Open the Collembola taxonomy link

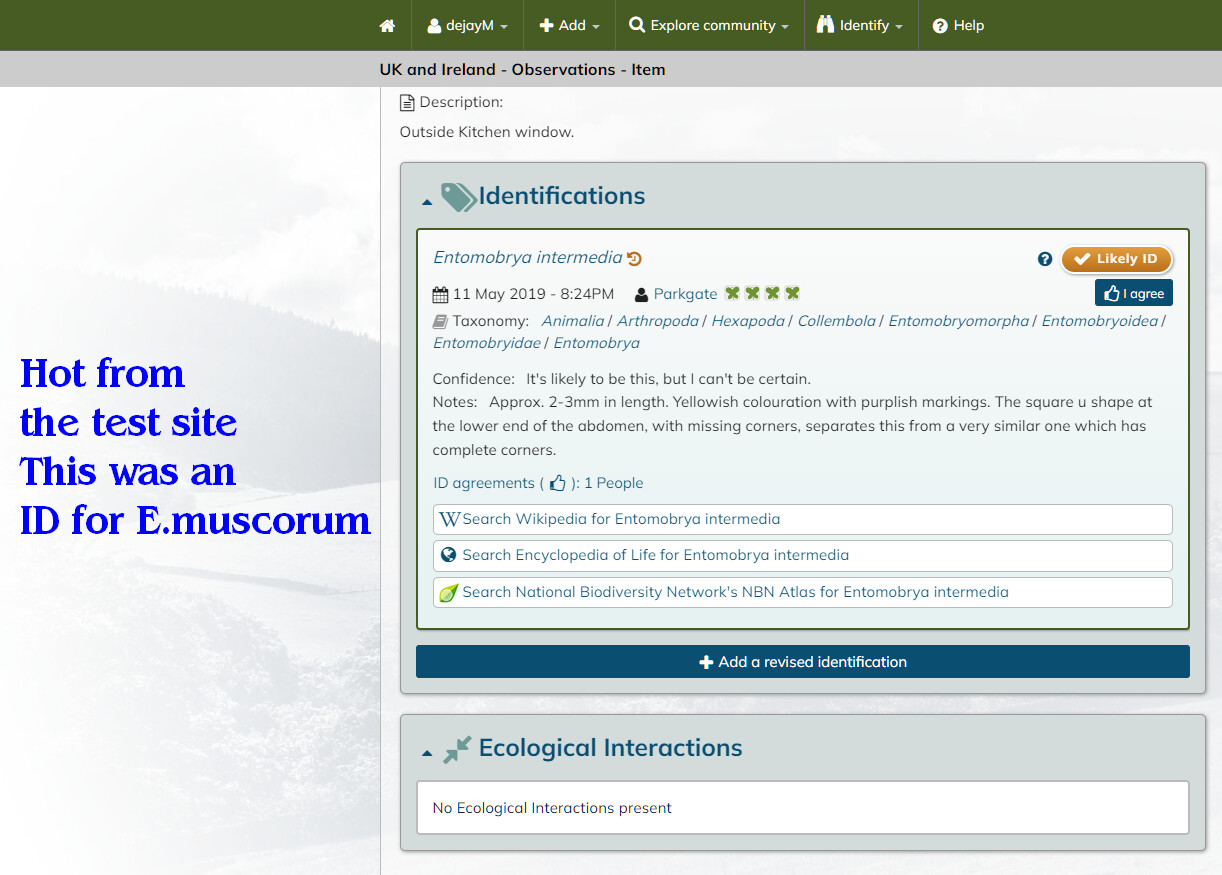click(x=836, y=321)
